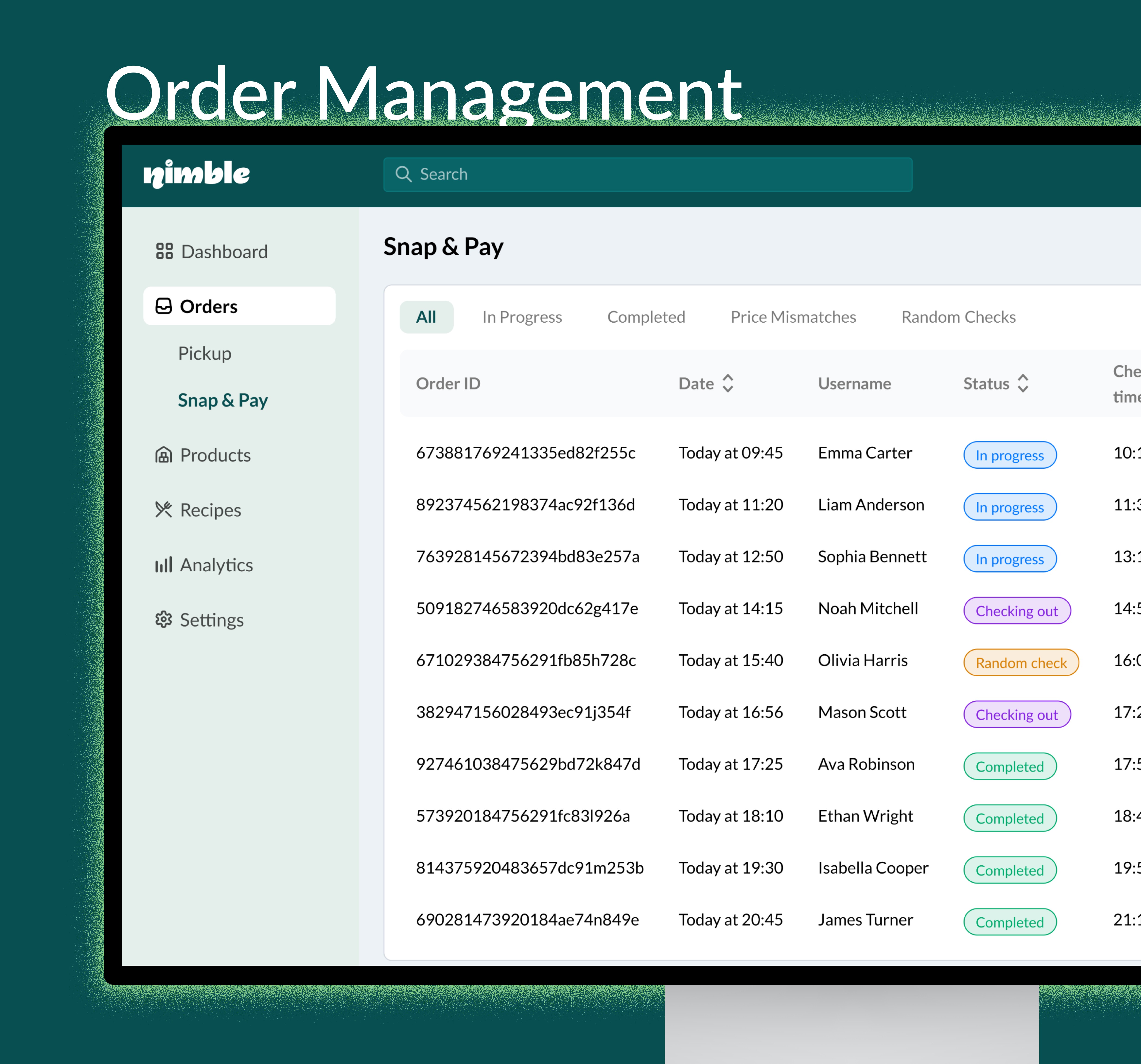Click Noah Mitchell's Checking out status badge

(1017, 611)
